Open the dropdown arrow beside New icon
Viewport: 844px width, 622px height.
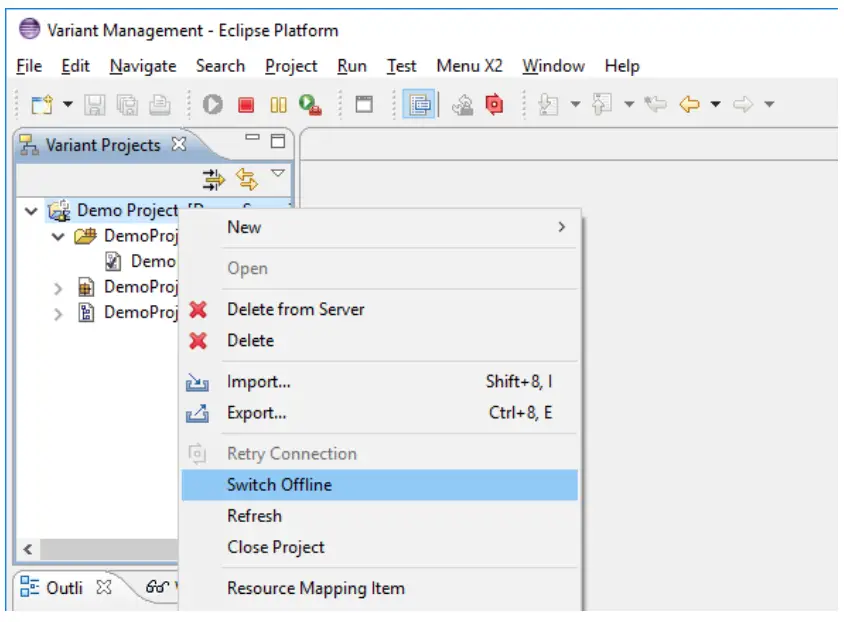[x=68, y=104]
